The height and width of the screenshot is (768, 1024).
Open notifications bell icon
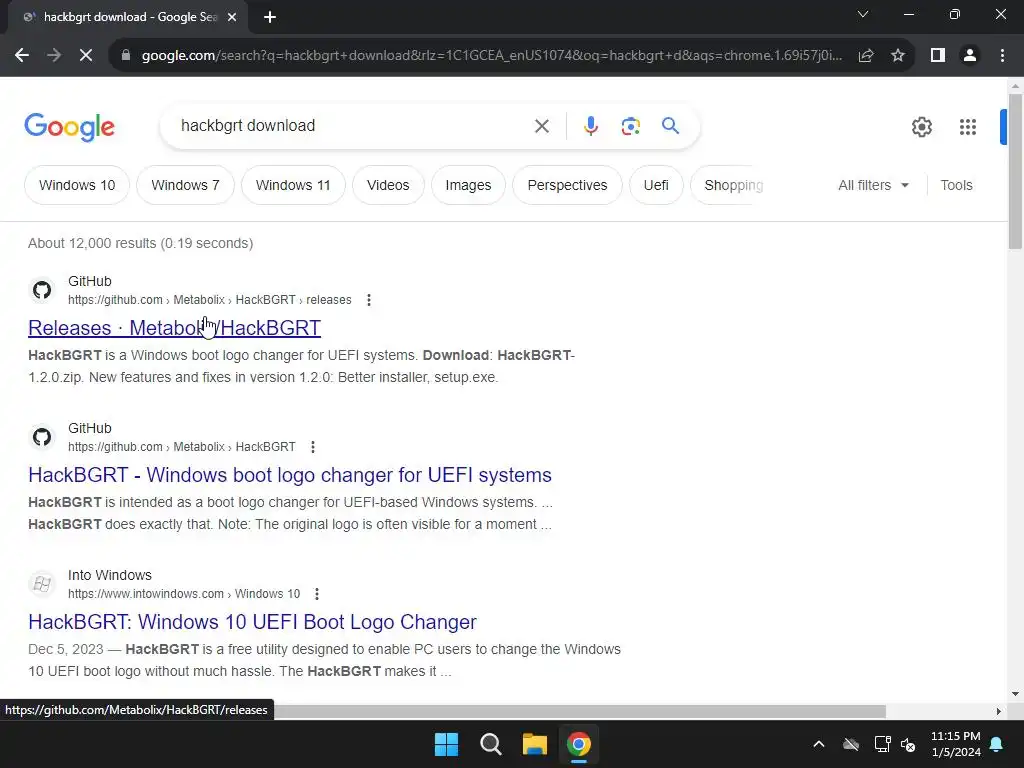point(997,744)
